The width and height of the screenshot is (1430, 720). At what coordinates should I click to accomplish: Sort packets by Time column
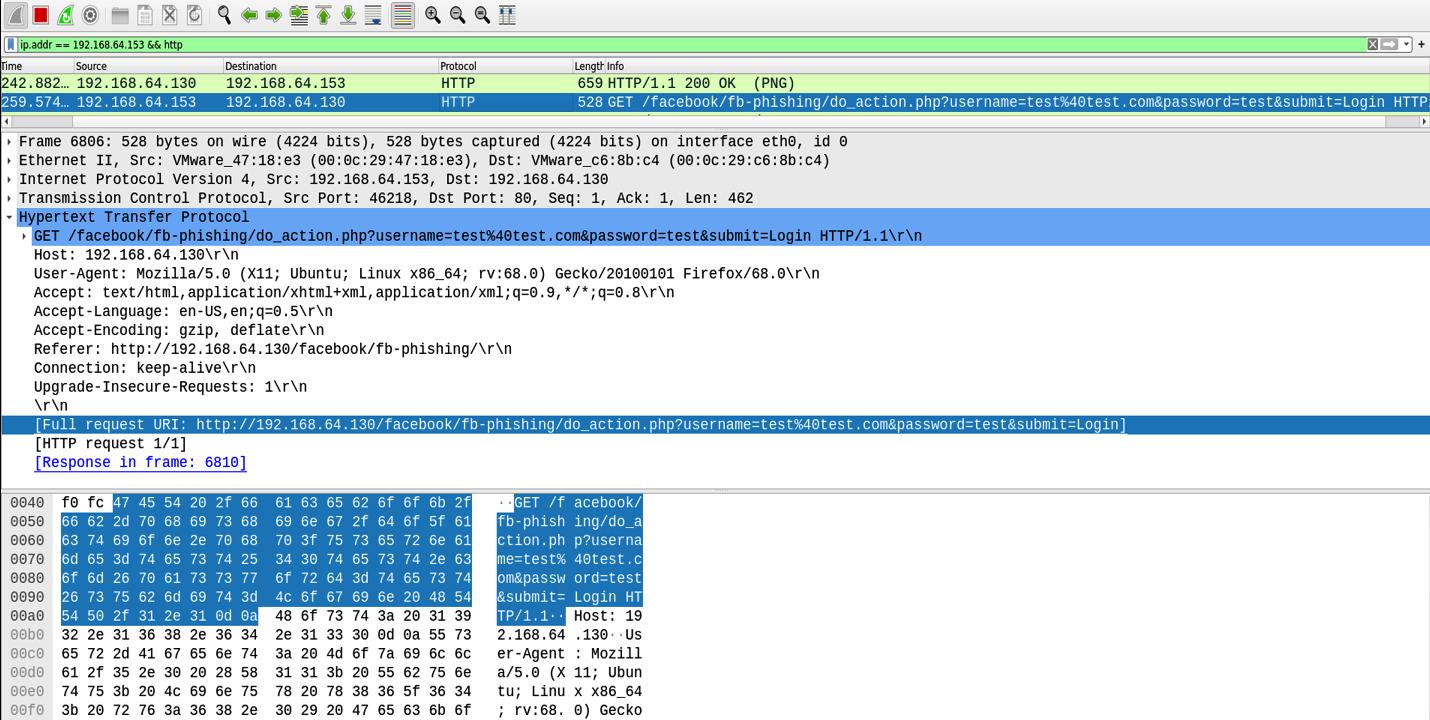[37, 66]
